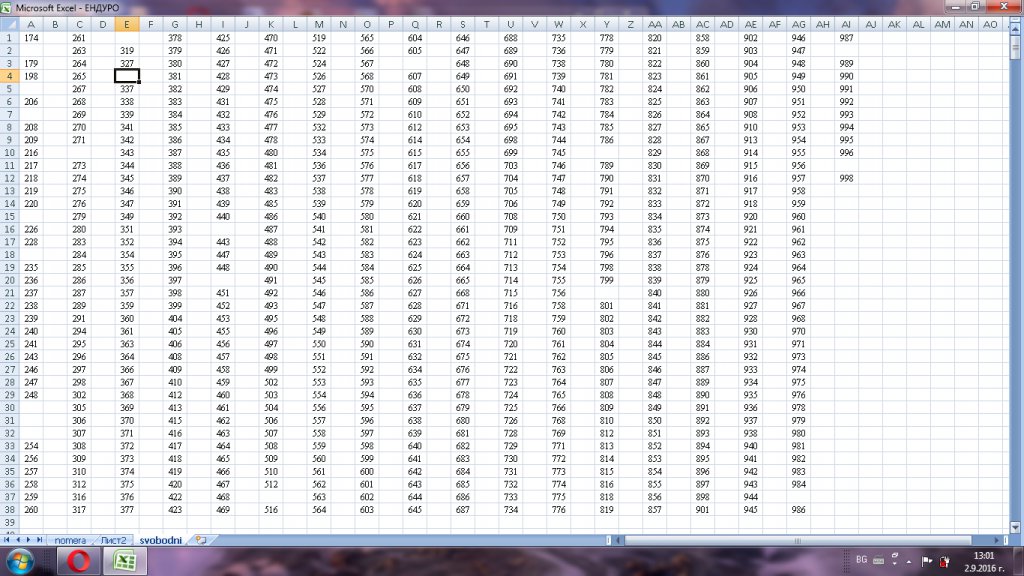Open the on-screen keyboard tray icon
The width and height of the screenshot is (1024, 576).
click(x=878, y=560)
